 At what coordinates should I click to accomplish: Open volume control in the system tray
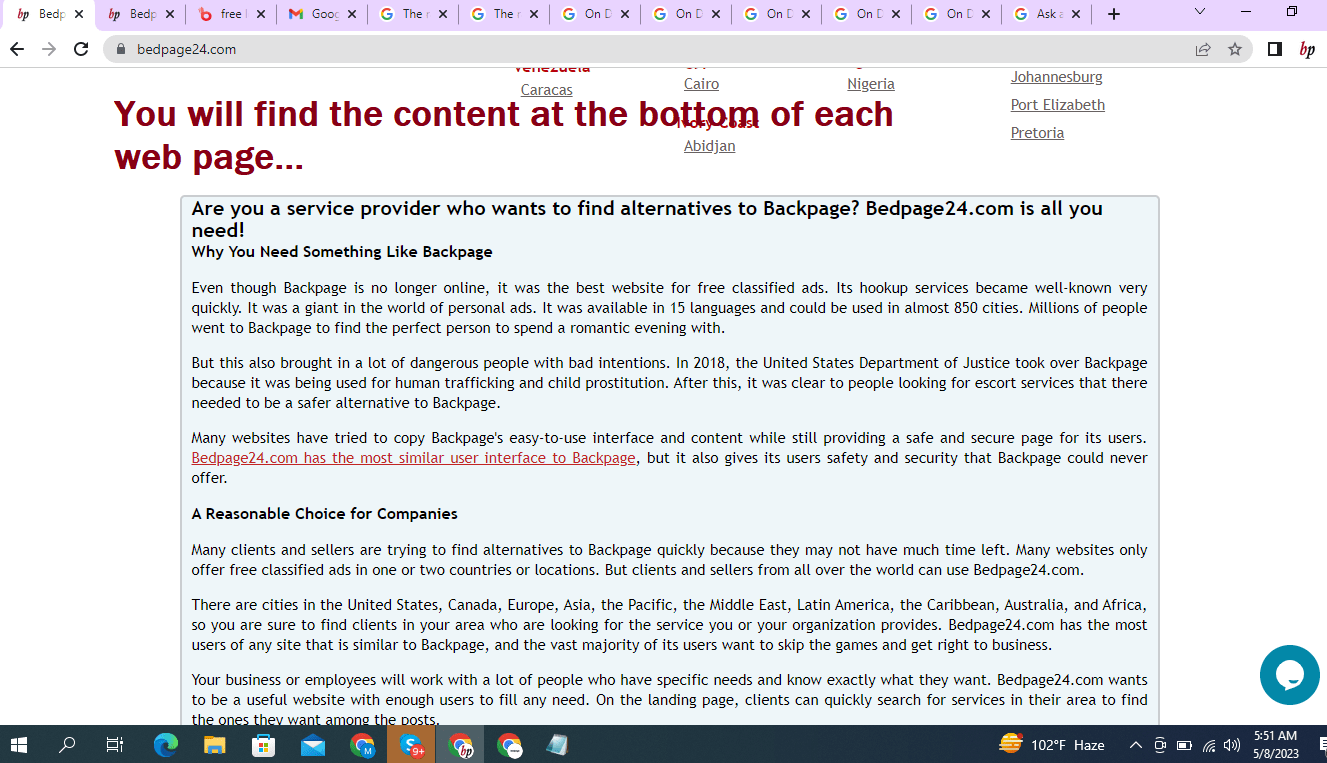1232,745
